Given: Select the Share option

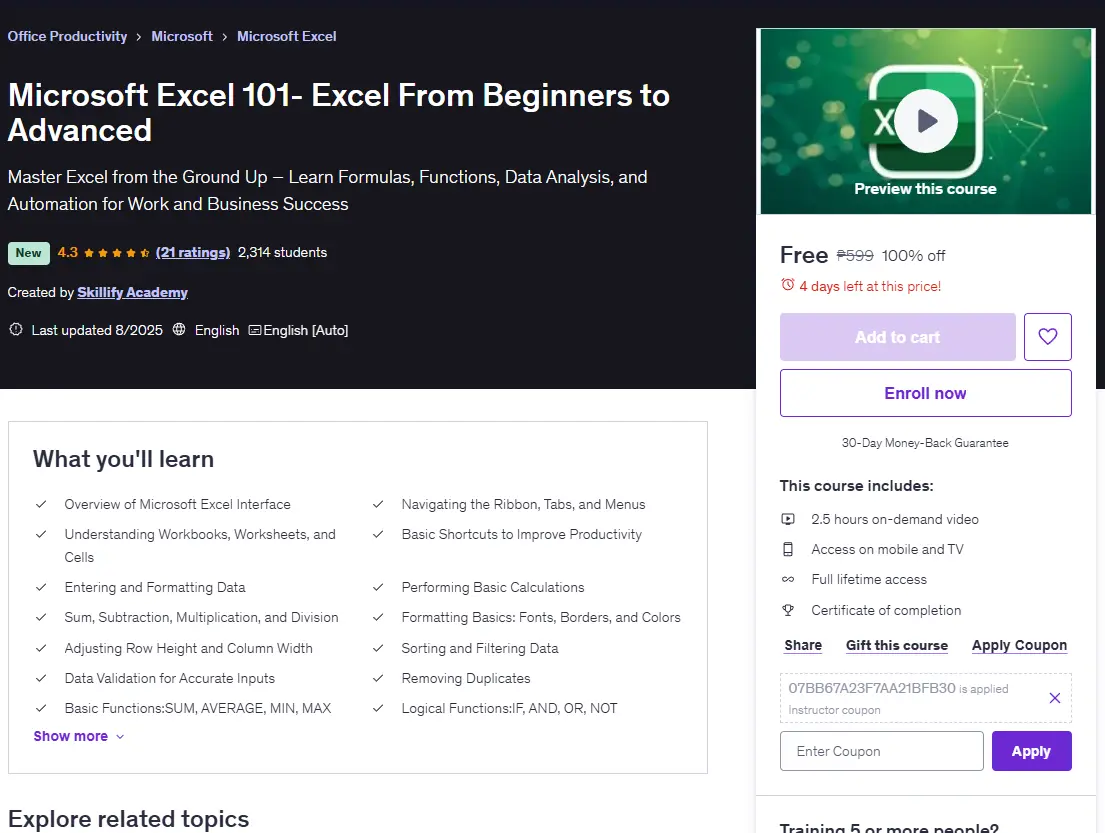Looking at the screenshot, I should [803, 645].
